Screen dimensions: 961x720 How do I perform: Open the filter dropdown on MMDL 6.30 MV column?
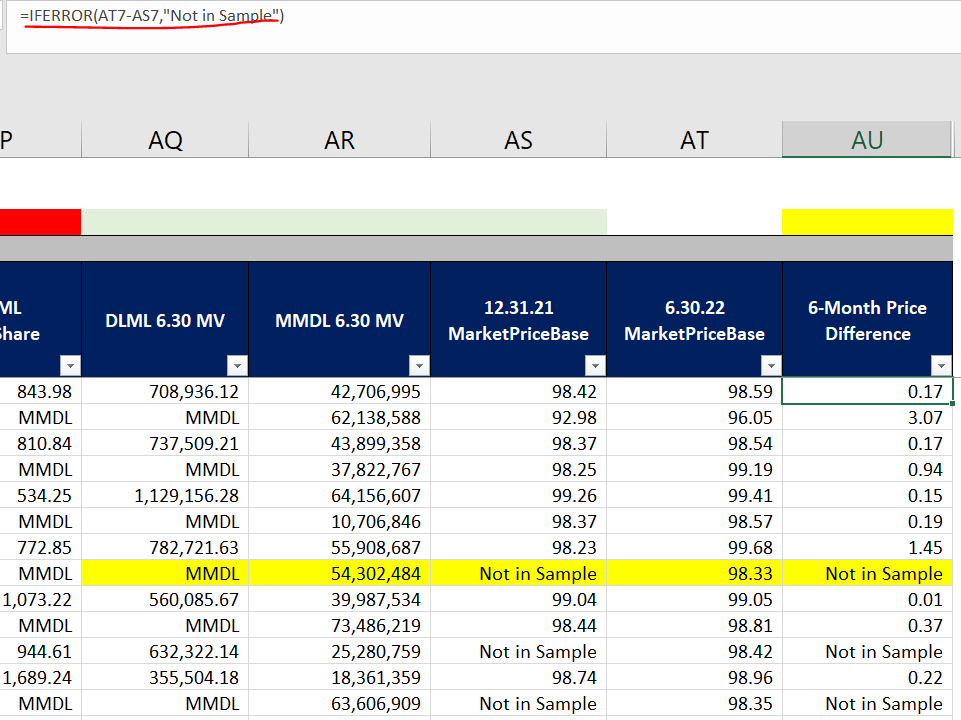[418, 365]
